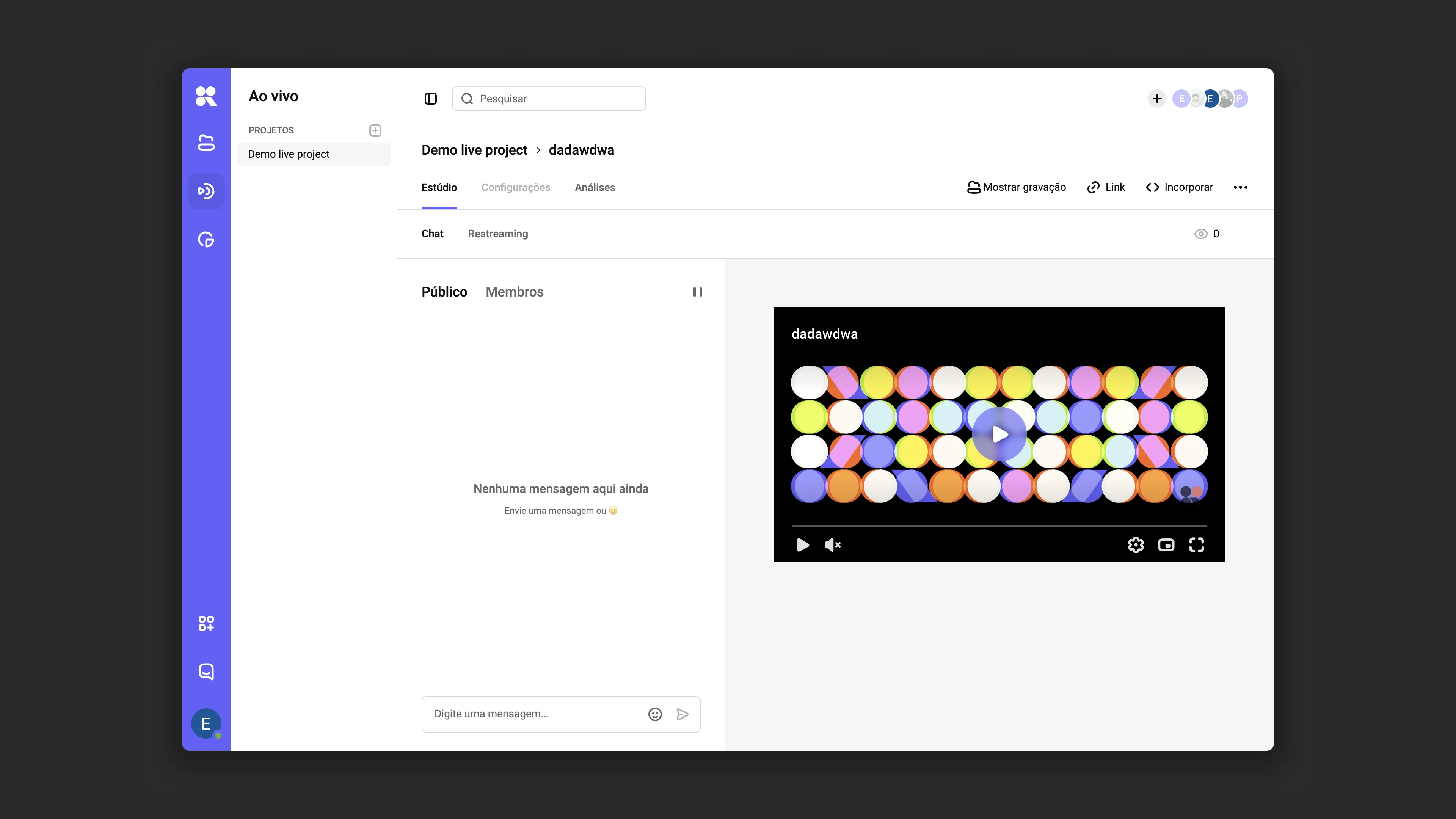Image resolution: width=1456 pixels, height=819 pixels.
Task: Open the user profile avatar E
Action: [x=206, y=723]
